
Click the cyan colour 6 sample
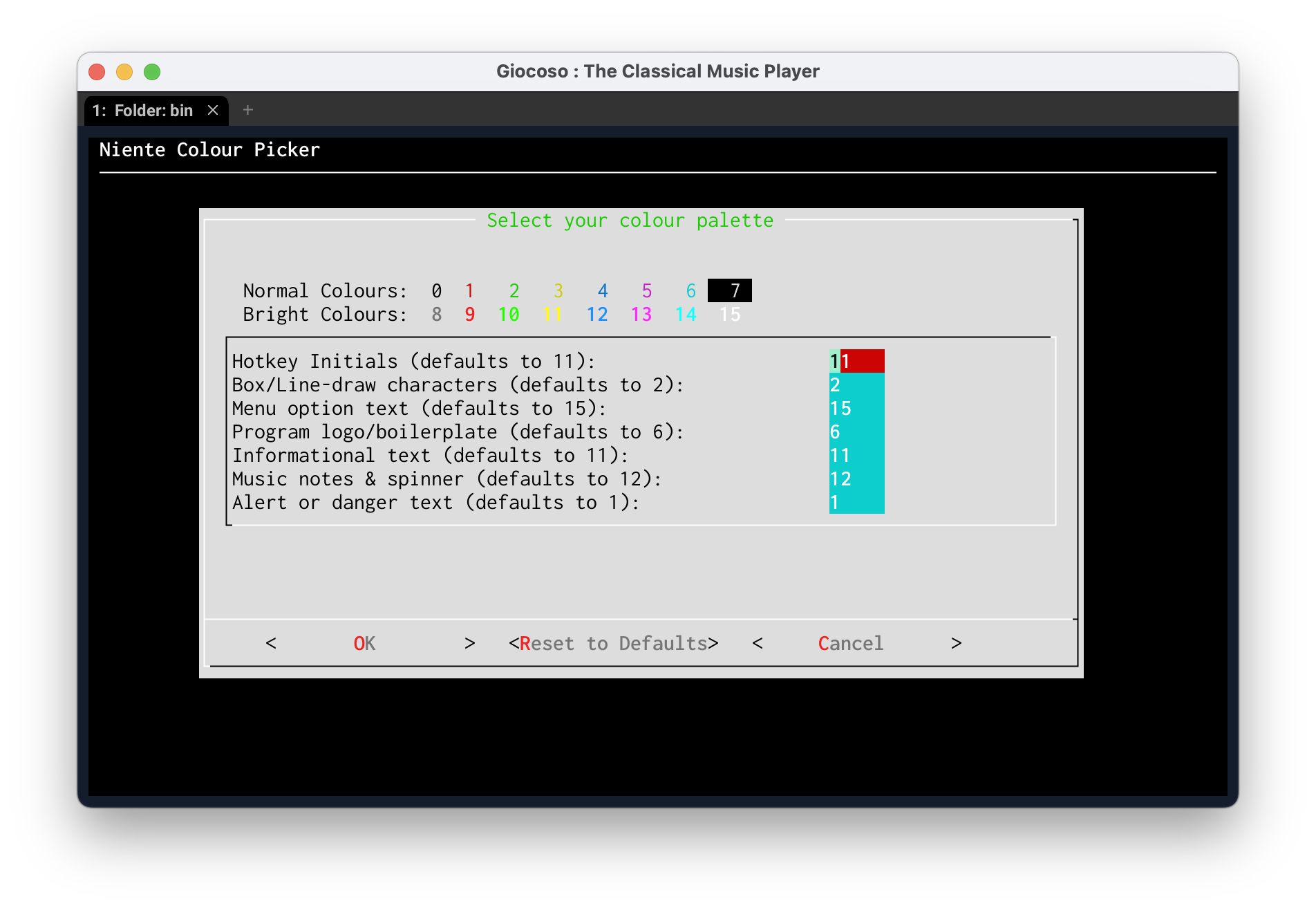(690, 291)
